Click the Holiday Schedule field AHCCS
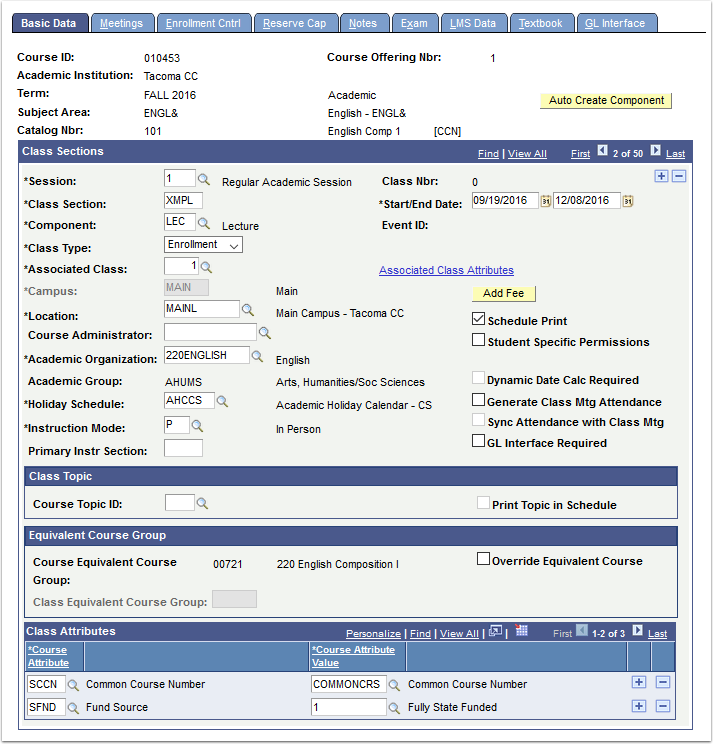Viewport: 713px width, 744px height. pos(189,400)
